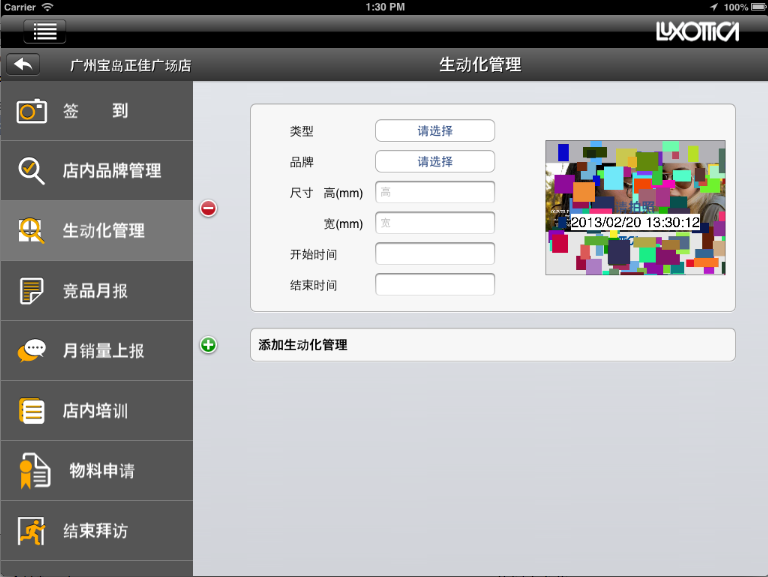Tap the speech bubble icon for 月销量上报
This screenshot has width=768, height=577.
[32, 351]
